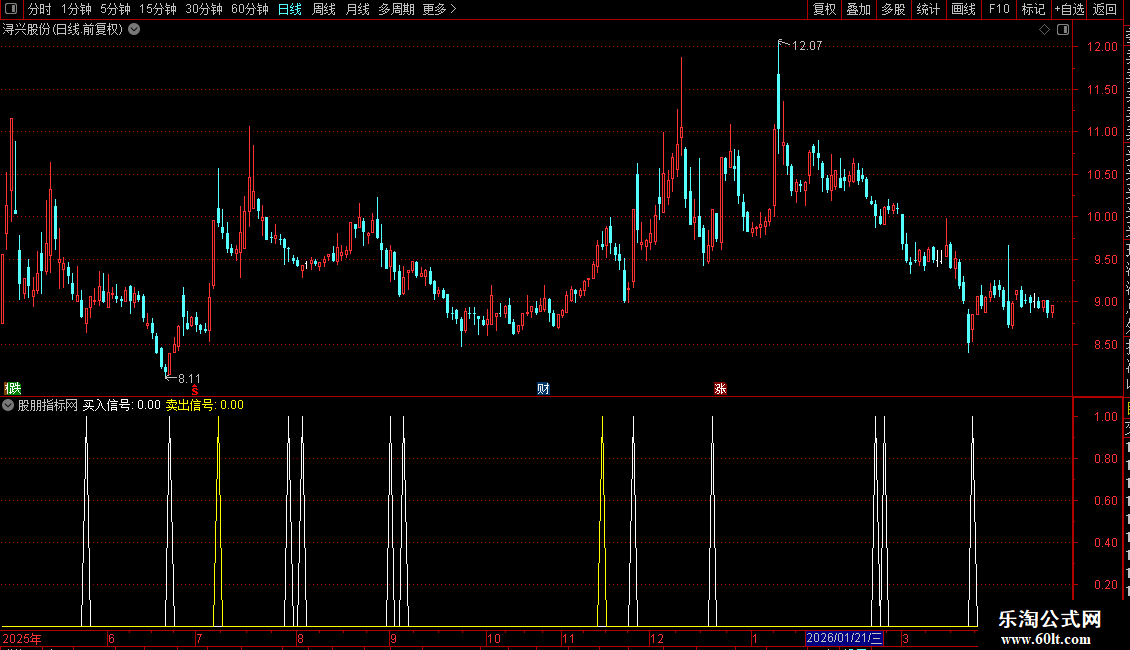The width and height of the screenshot is (1130, 650).
Task: Toggle the left sidebar panel icon
Action: coord(11,9)
